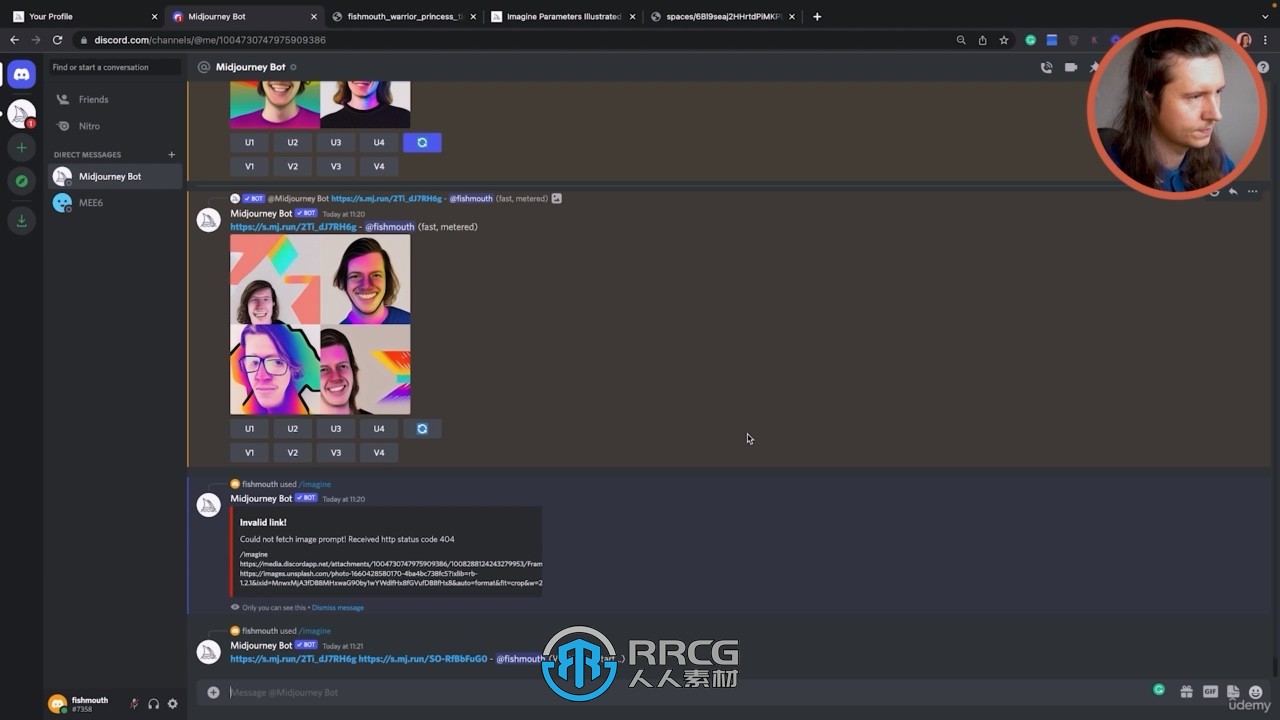Make variation V3 in lower grid
The width and height of the screenshot is (1280, 720).
(x=335, y=452)
